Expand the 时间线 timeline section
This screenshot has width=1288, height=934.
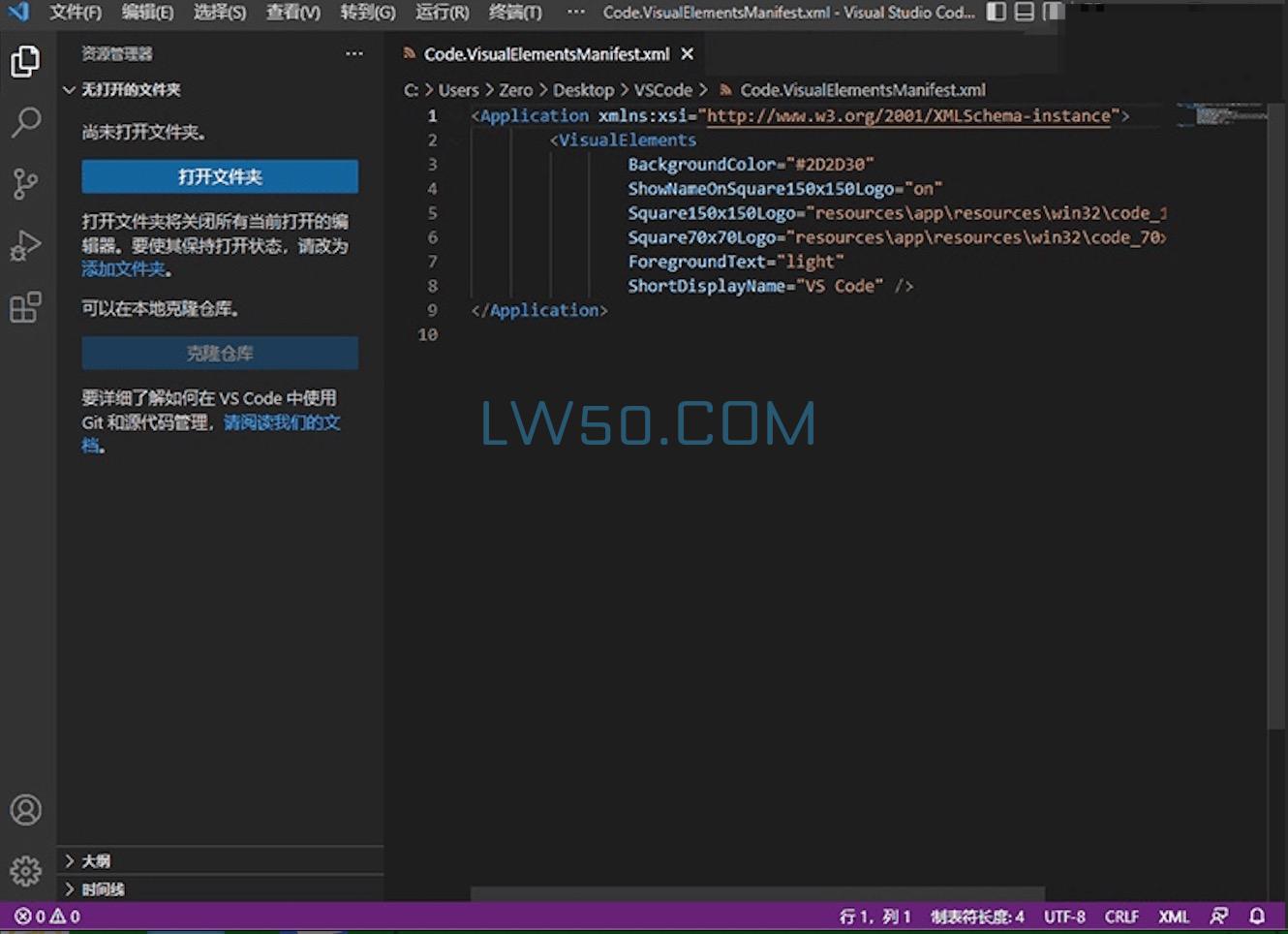click(221, 888)
